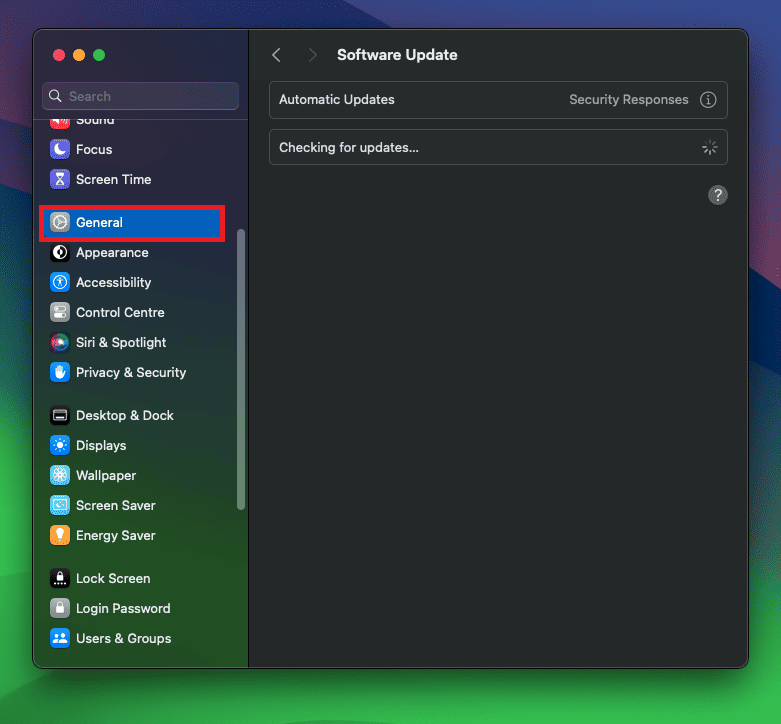Select Focus in the sidebar
The image size is (781, 724).
pos(132,149)
